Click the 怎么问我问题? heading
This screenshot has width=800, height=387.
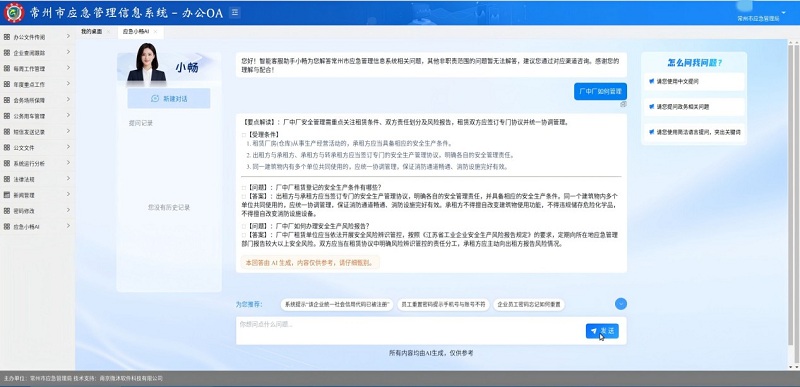[x=694, y=63]
